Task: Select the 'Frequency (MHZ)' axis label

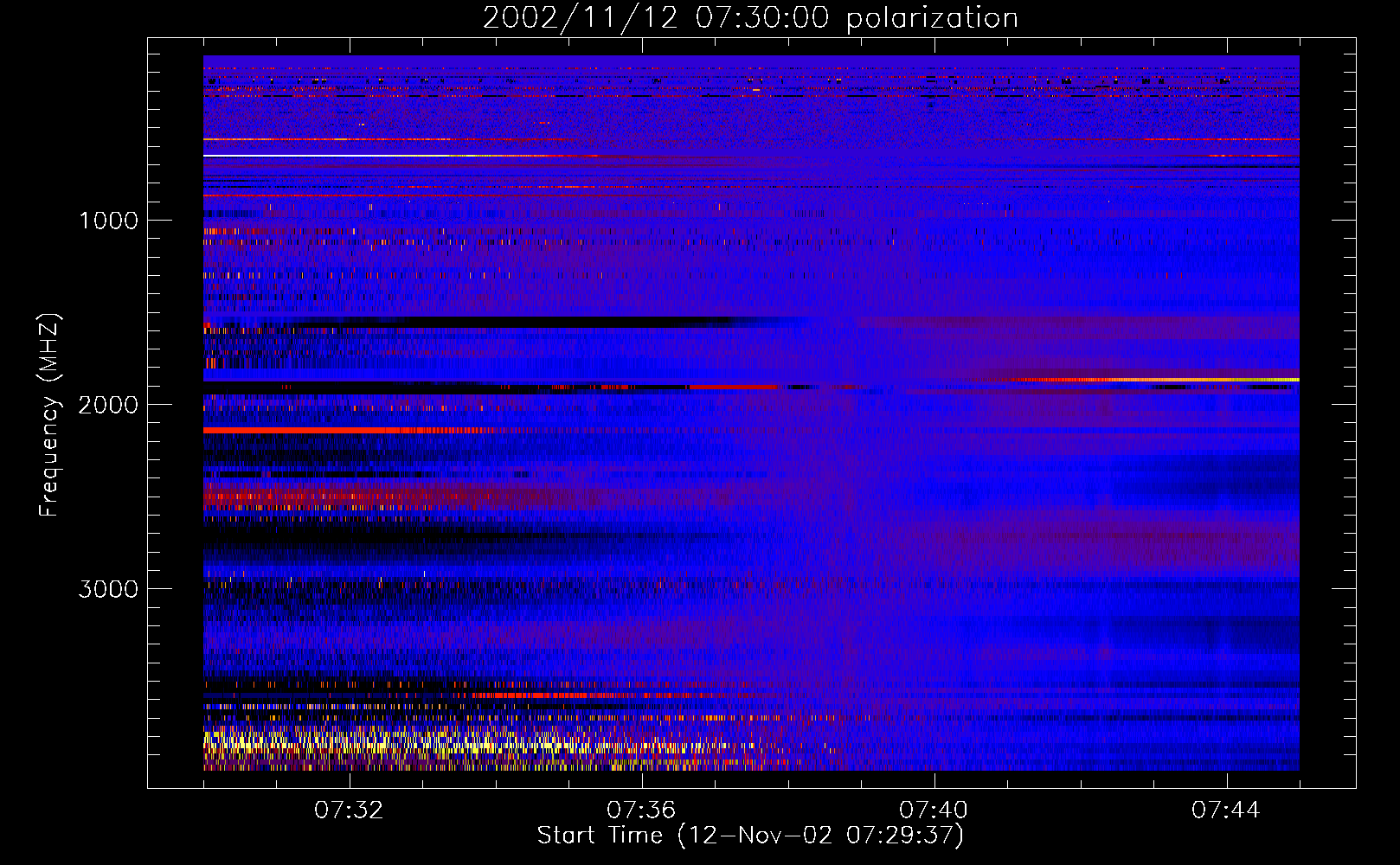Action: click(49, 415)
